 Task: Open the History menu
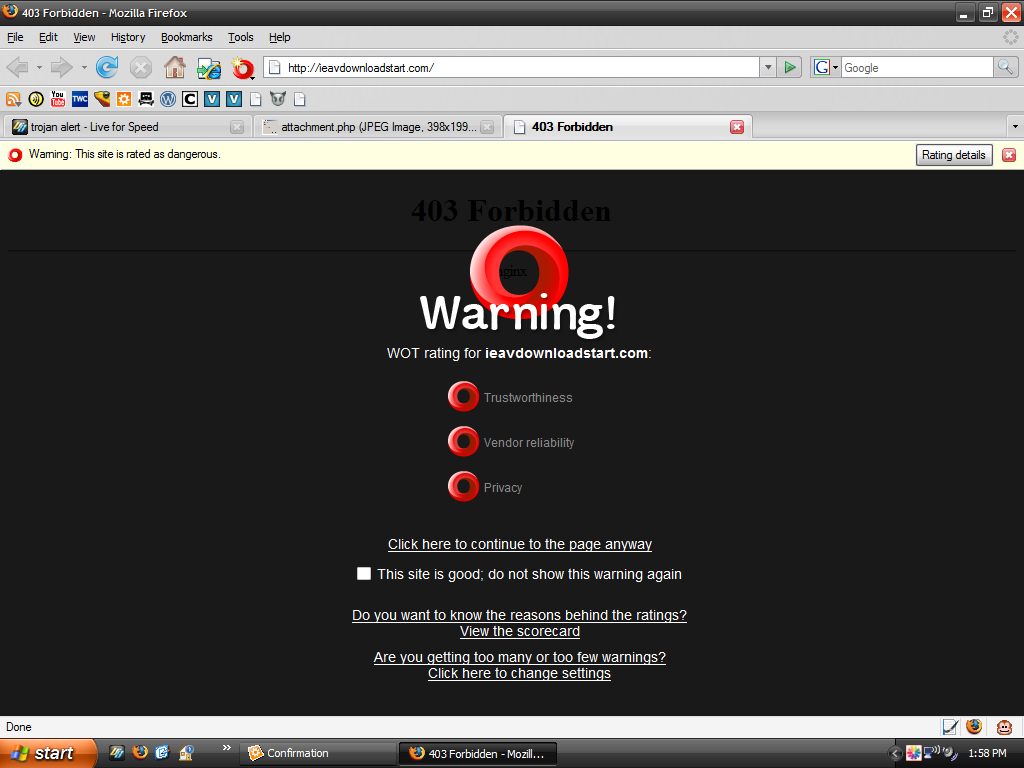(x=128, y=37)
